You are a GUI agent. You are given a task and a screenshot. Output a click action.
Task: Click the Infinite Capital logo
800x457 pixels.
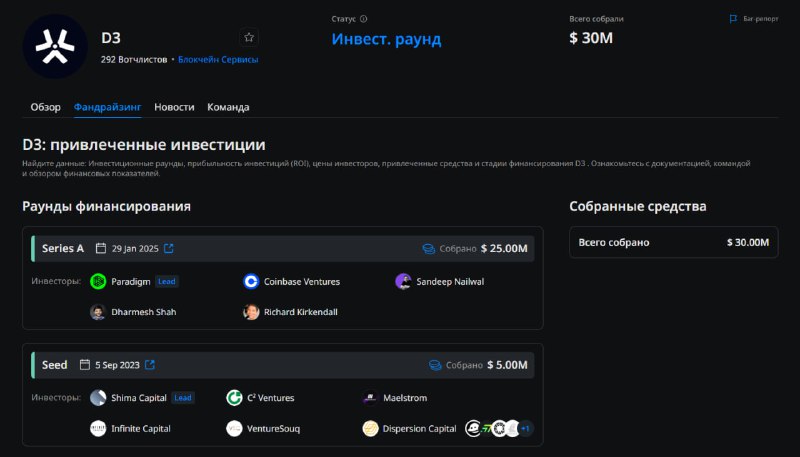[x=98, y=428]
